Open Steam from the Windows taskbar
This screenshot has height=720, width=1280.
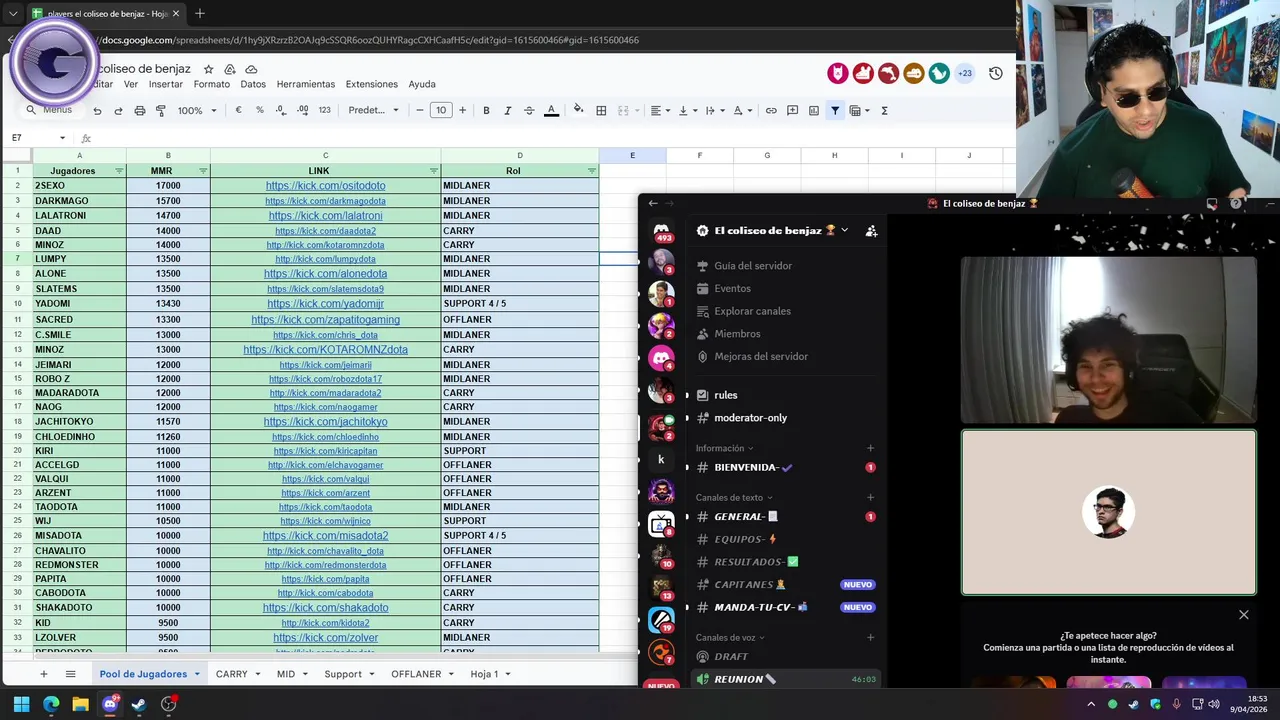tap(139, 705)
